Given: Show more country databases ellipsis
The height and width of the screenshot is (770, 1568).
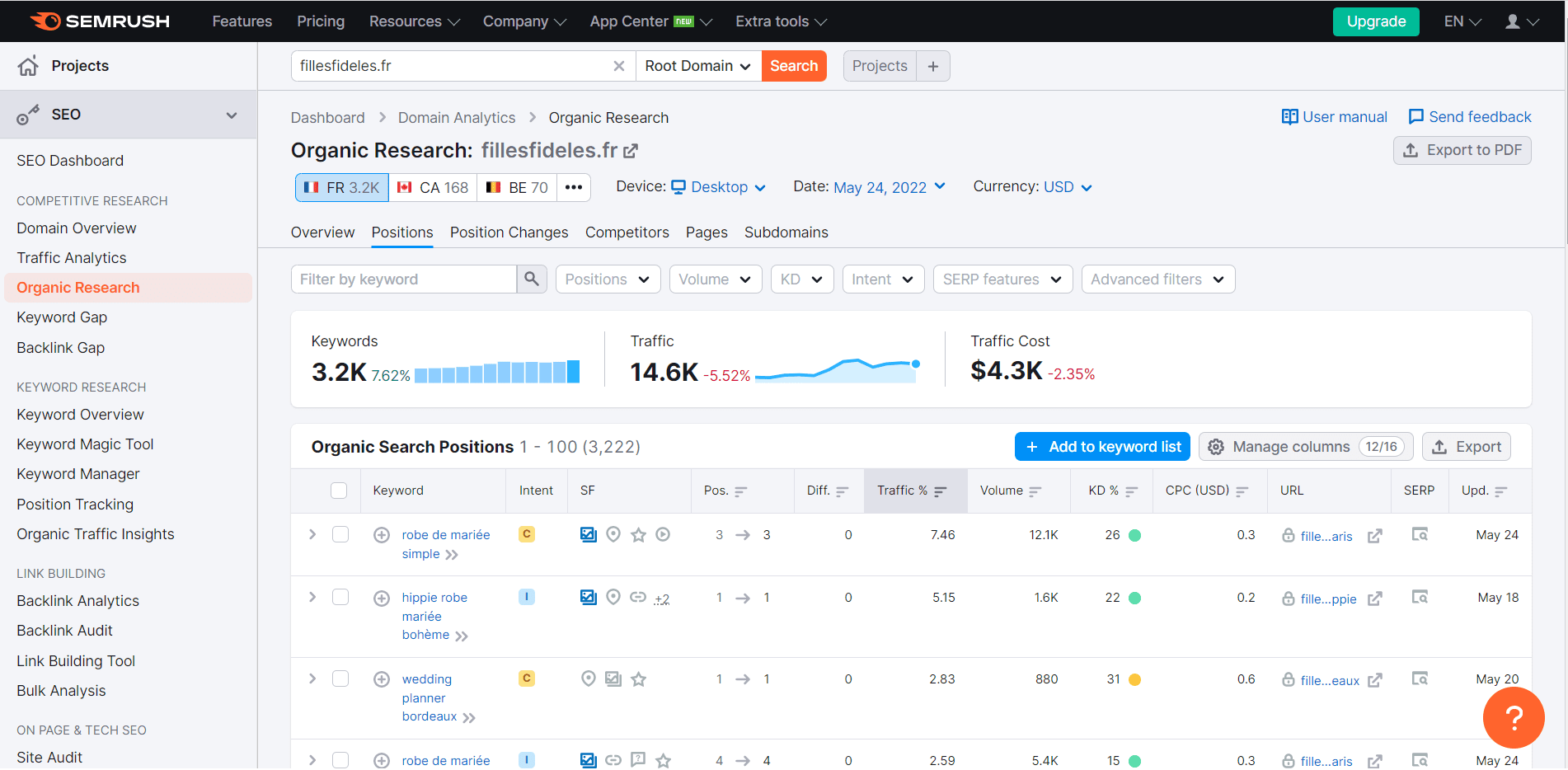Looking at the screenshot, I should tap(574, 187).
